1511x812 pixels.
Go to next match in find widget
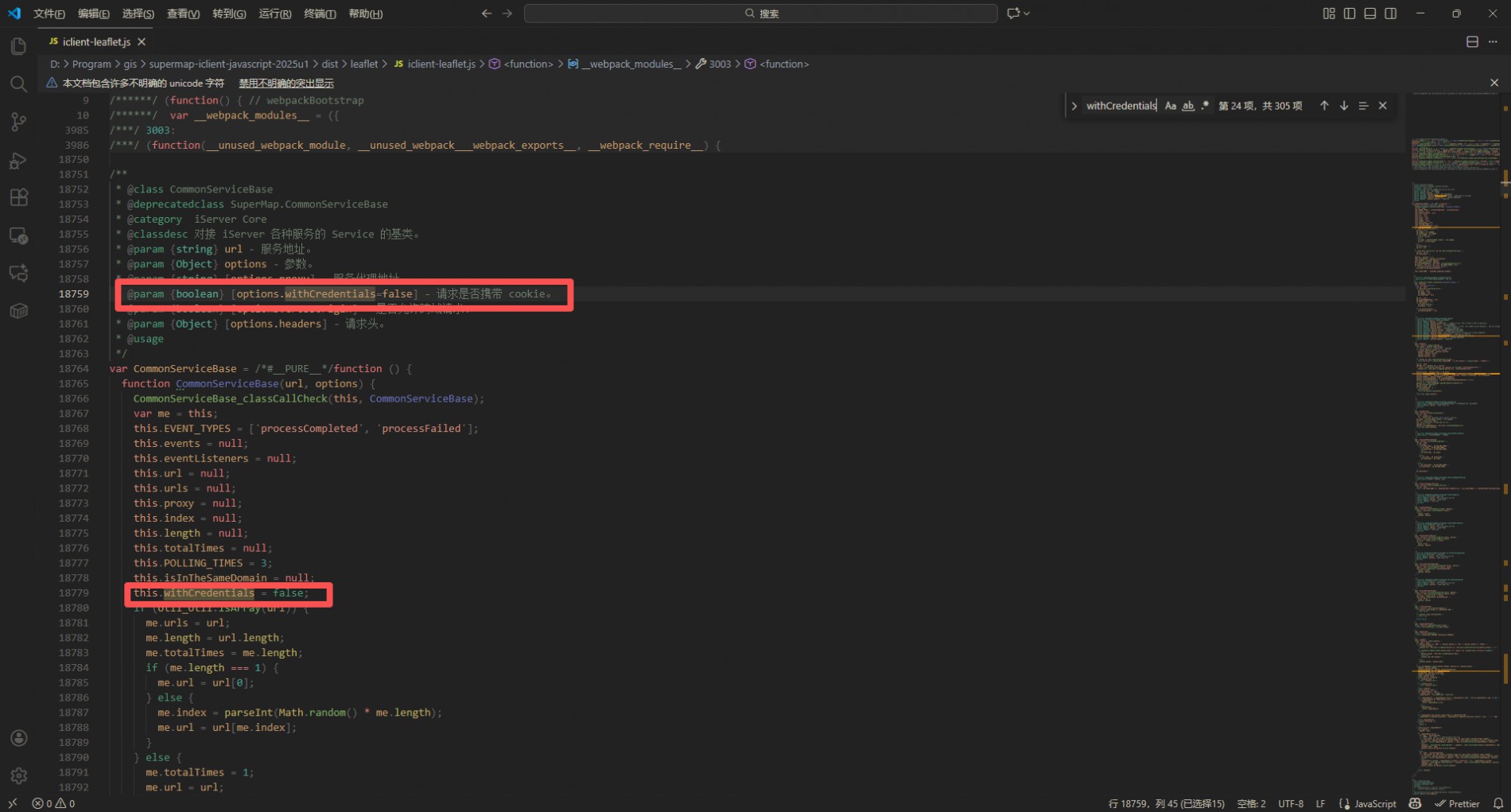[x=1344, y=106]
